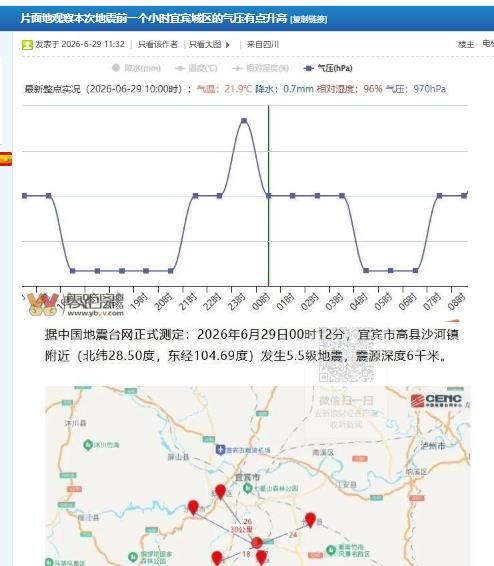Click the 蜀南竹海 scenic area icon
Viewport: 494px width, 566px height.
pyautogui.click(x=331, y=550)
